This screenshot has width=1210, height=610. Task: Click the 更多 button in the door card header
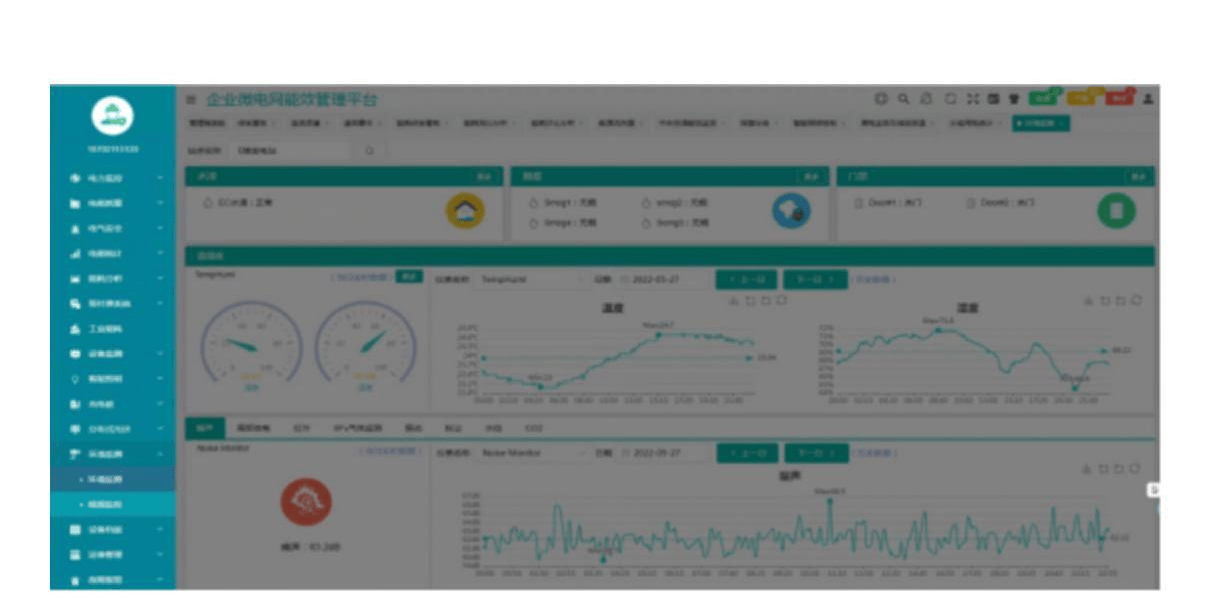pyautogui.click(x=1137, y=176)
